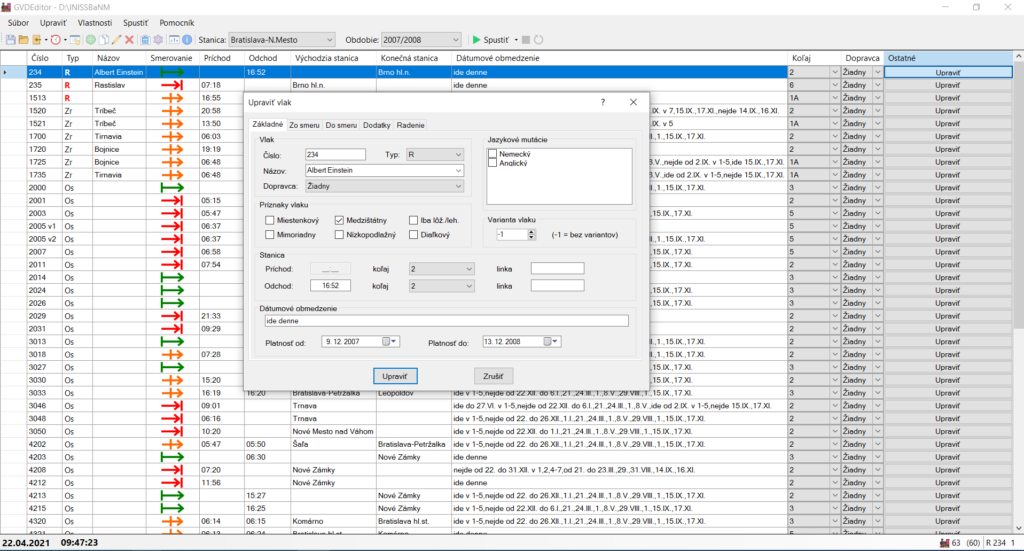Click the Zrušiť button
This screenshot has width=1024, height=551.
coord(495,376)
